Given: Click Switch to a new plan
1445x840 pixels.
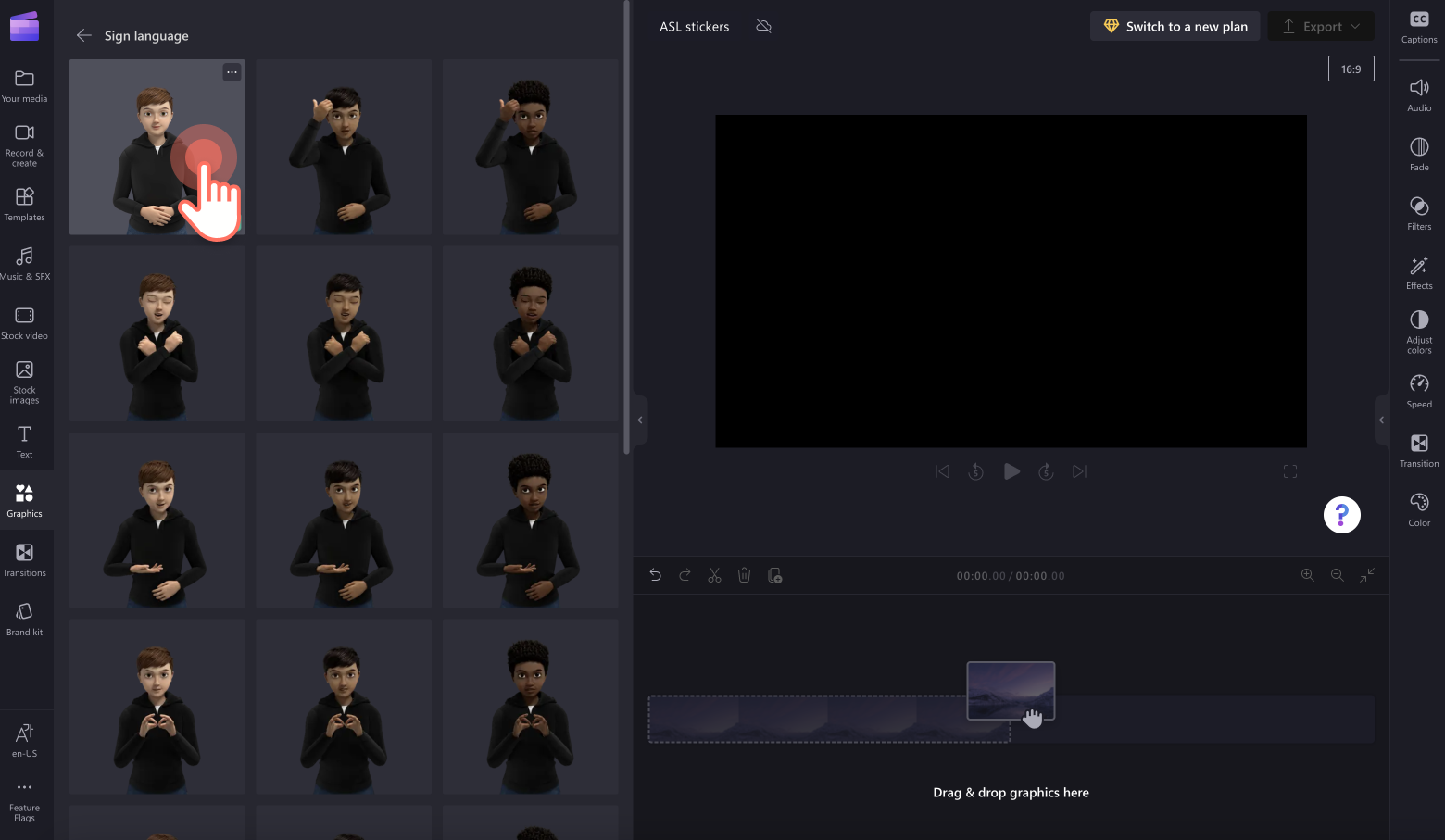Looking at the screenshot, I should pos(1175,26).
